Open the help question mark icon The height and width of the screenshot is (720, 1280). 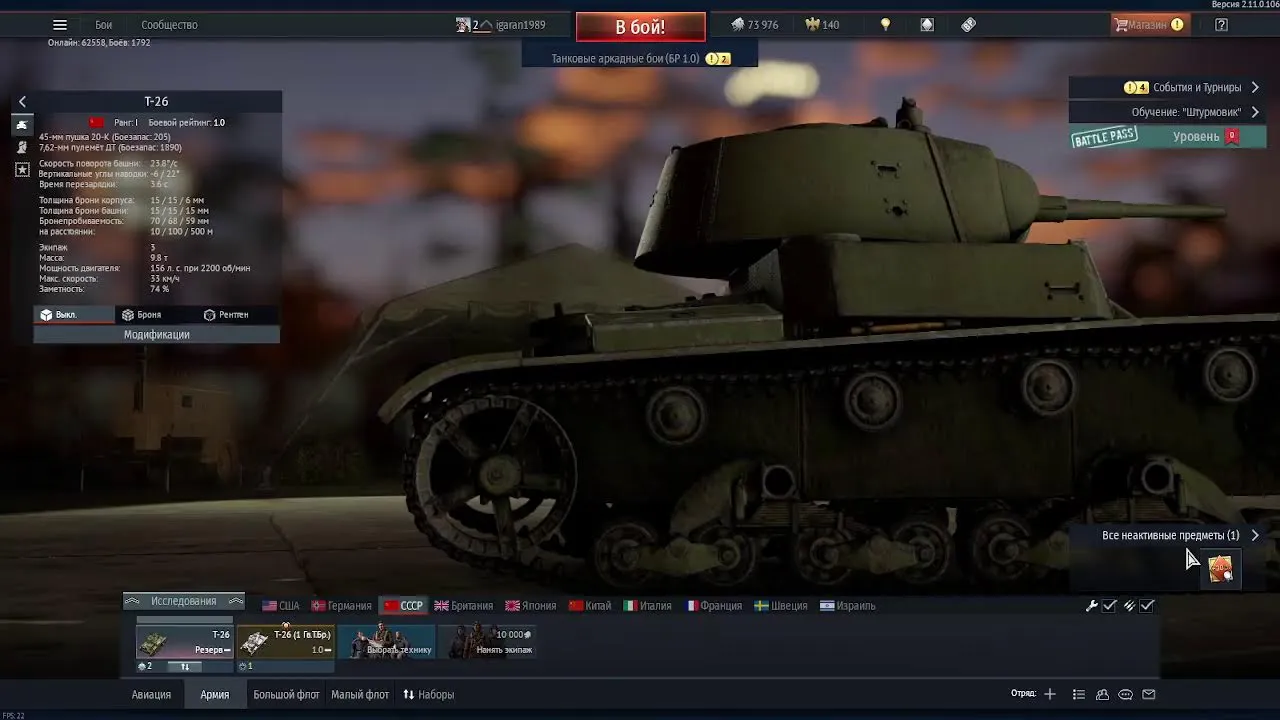coord(1221,25)
